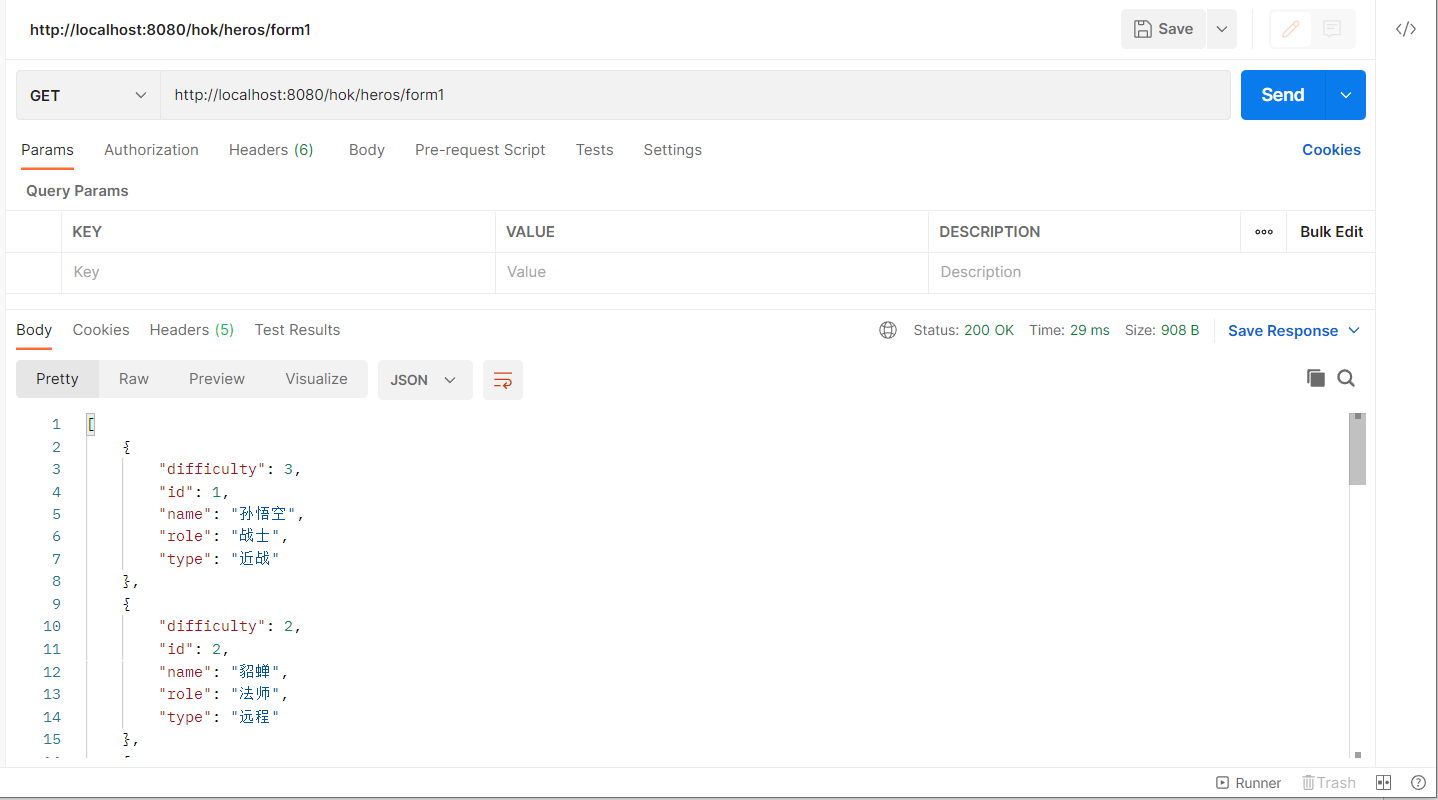Viewport: 1438px width, 800px height.
Task: Click the code snippet icon
Action: pyautogui.click(x=1406, y=29)
